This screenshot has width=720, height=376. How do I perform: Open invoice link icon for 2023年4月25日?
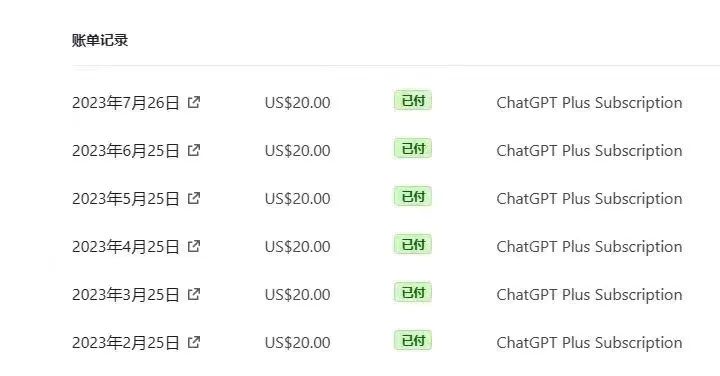pyautogui.click(x=194, y=246)
